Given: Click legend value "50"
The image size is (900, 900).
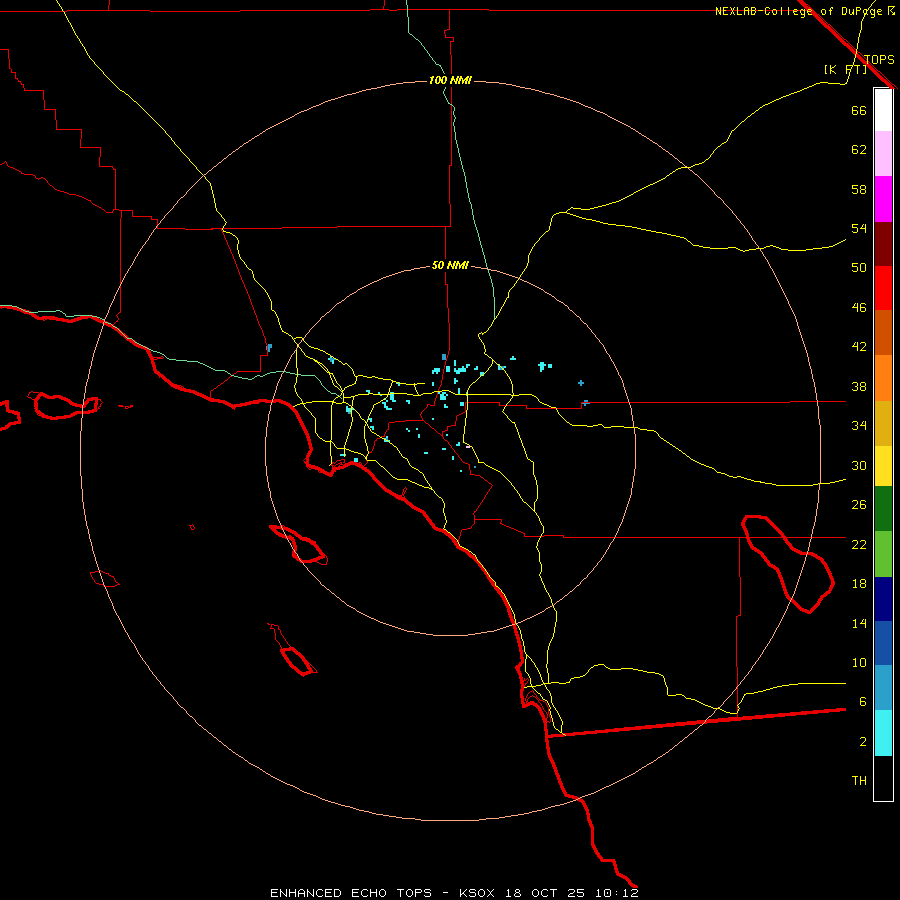Looking at the screenshot, I should (x=859, y=267).
